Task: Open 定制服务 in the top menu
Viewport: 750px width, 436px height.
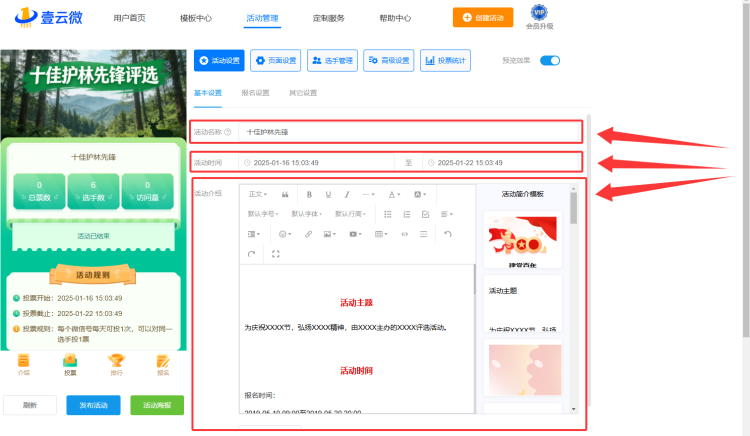Action: [329, 18]
